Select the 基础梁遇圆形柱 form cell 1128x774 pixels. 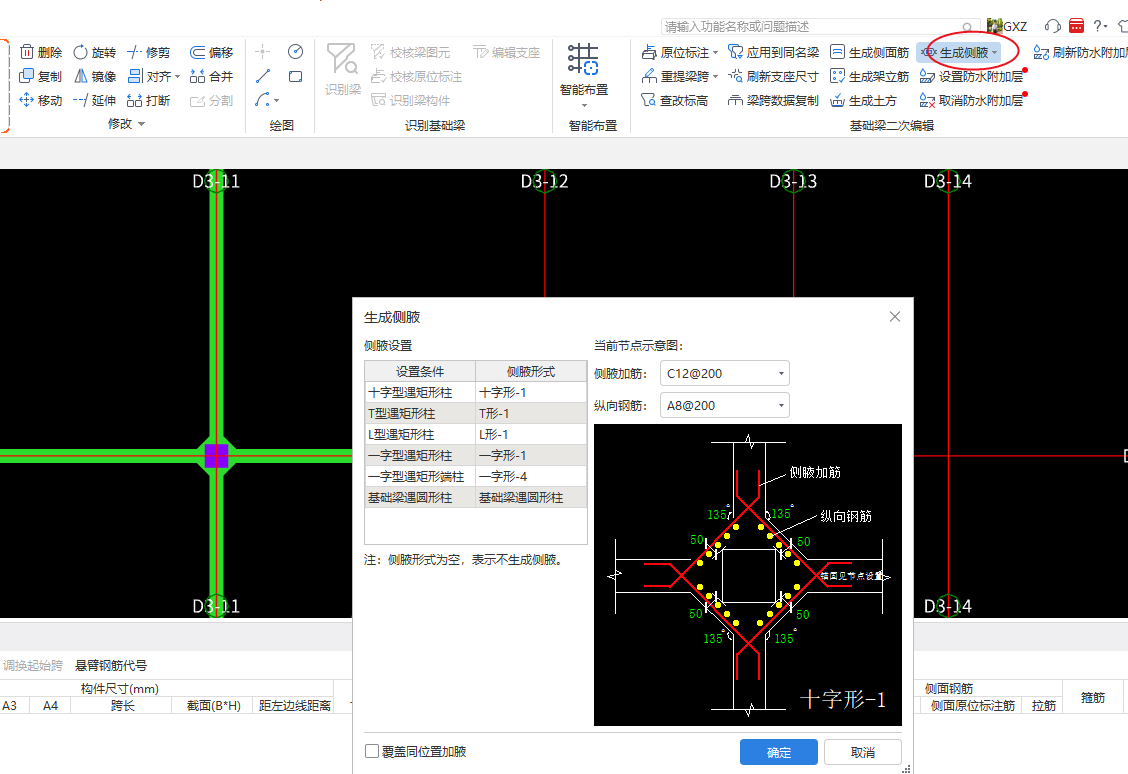tap(531, 497)
